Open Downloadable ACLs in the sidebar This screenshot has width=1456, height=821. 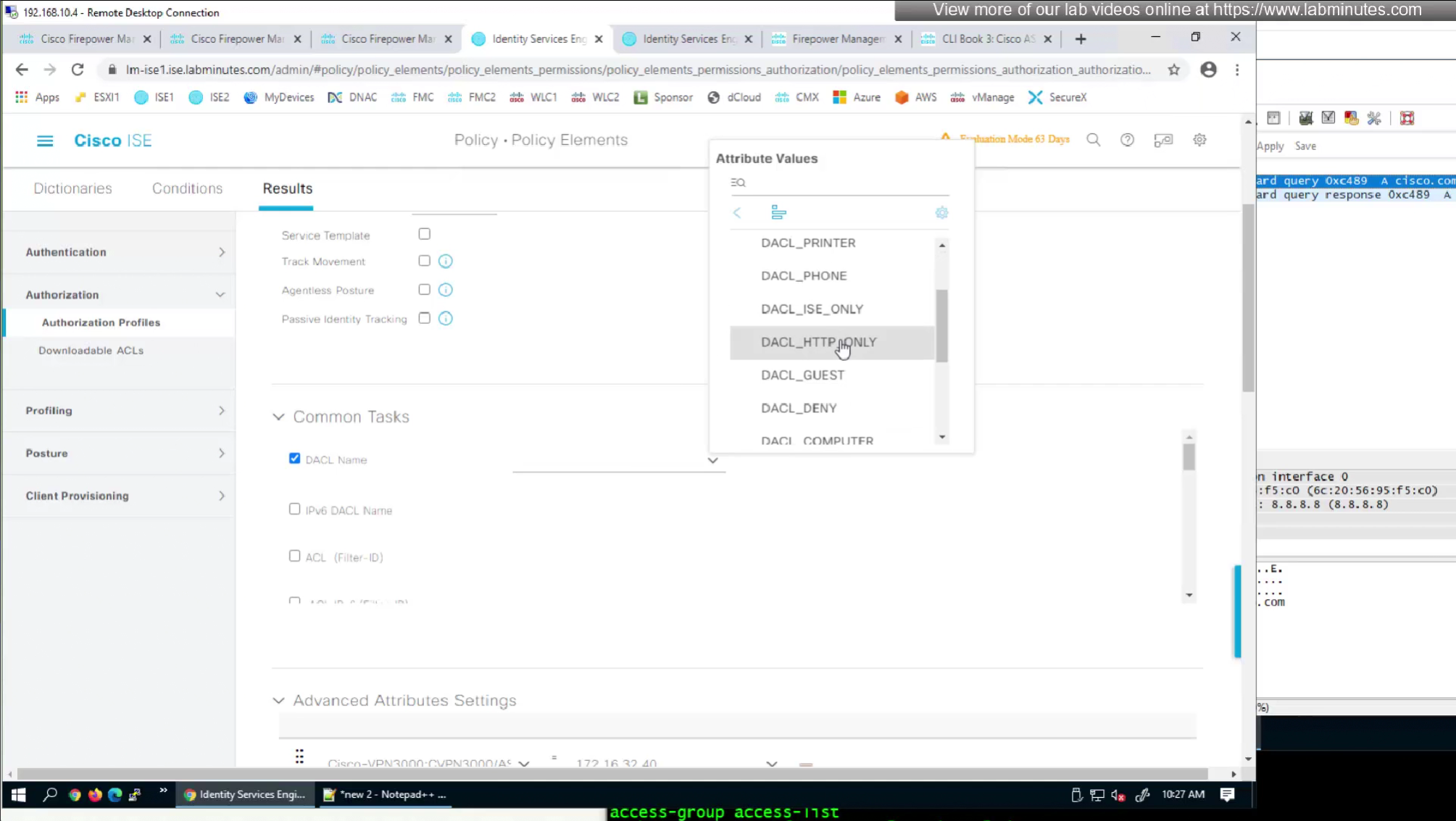[91, 350]
